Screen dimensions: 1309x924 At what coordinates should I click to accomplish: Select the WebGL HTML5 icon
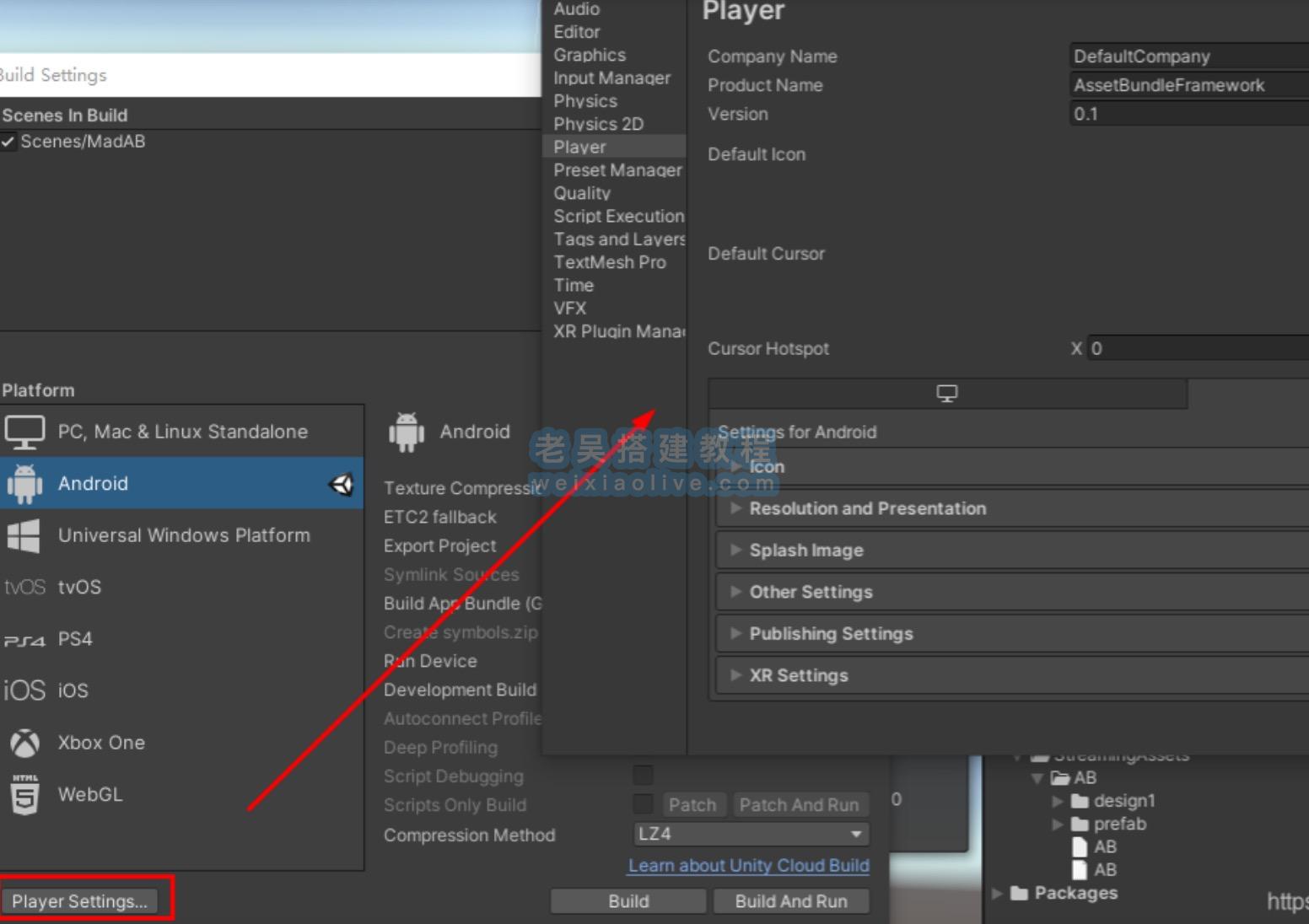[x=24, y=795]
